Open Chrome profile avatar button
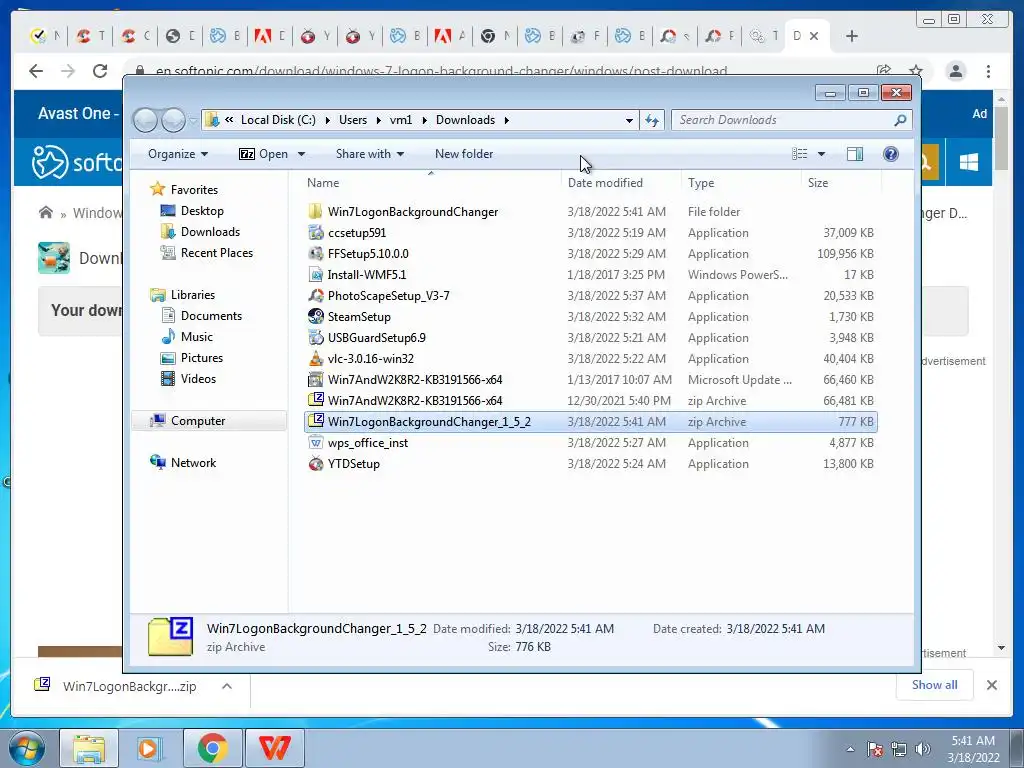The image size is (1024, 768). (955, 71)
